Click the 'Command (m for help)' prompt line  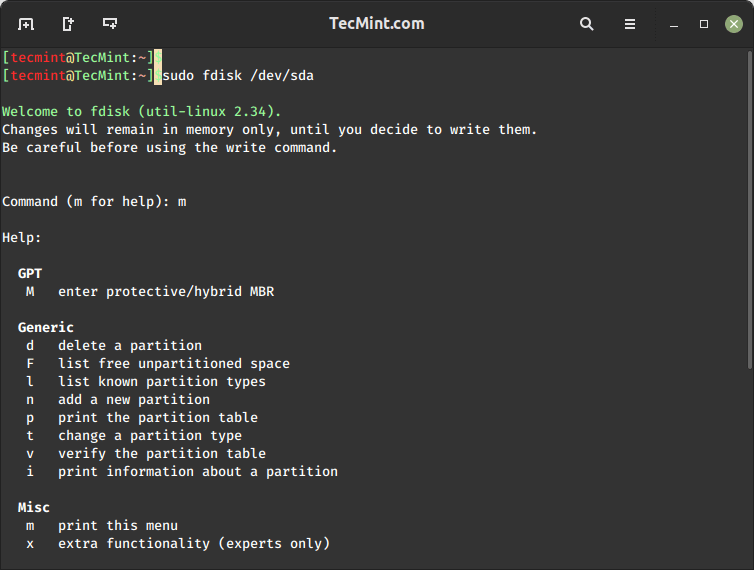[94, 202]
